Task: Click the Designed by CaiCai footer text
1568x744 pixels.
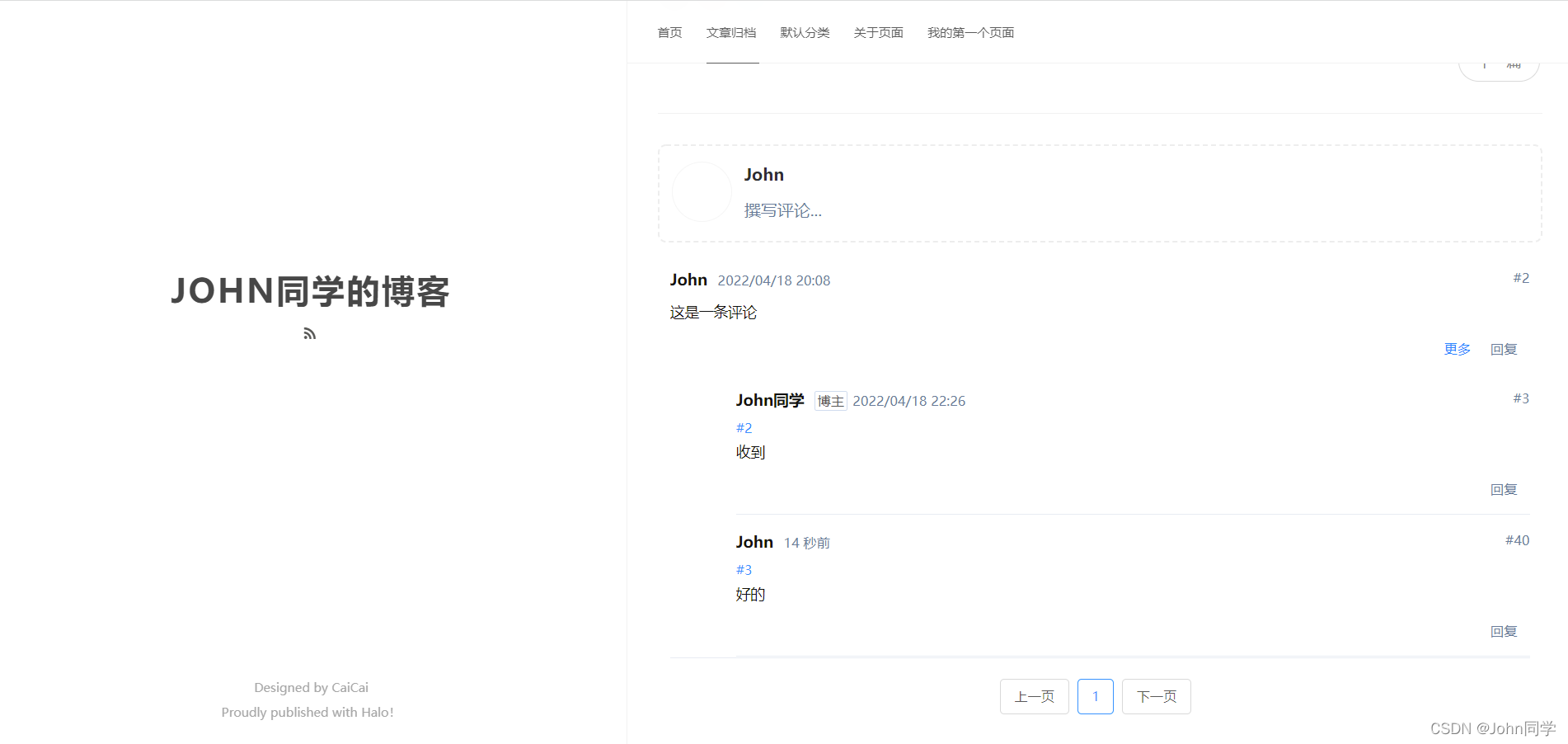Action: click(311, 687)
